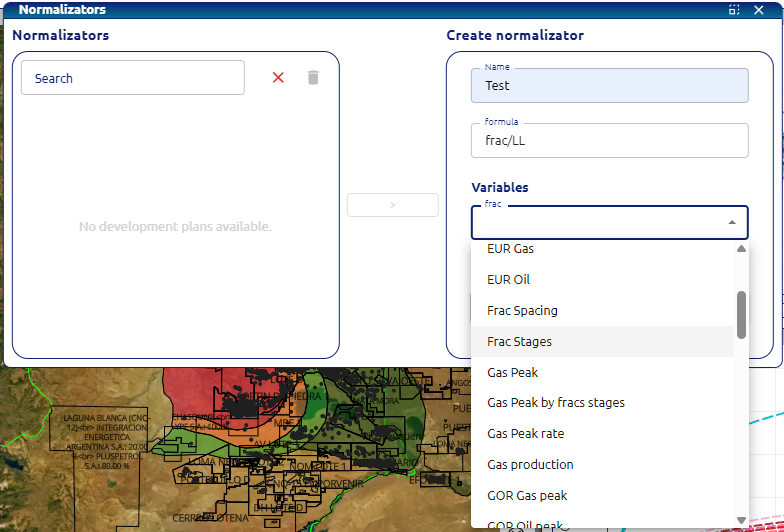Click the trash delete icon
Viewport: 784px width, 532px height.
[313, 78]
